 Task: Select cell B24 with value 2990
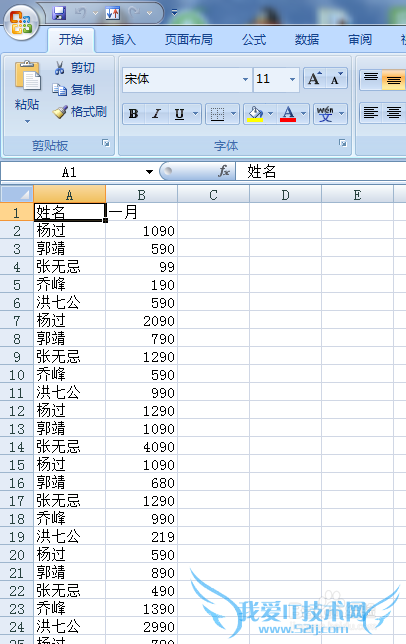(x=141, y=626)
